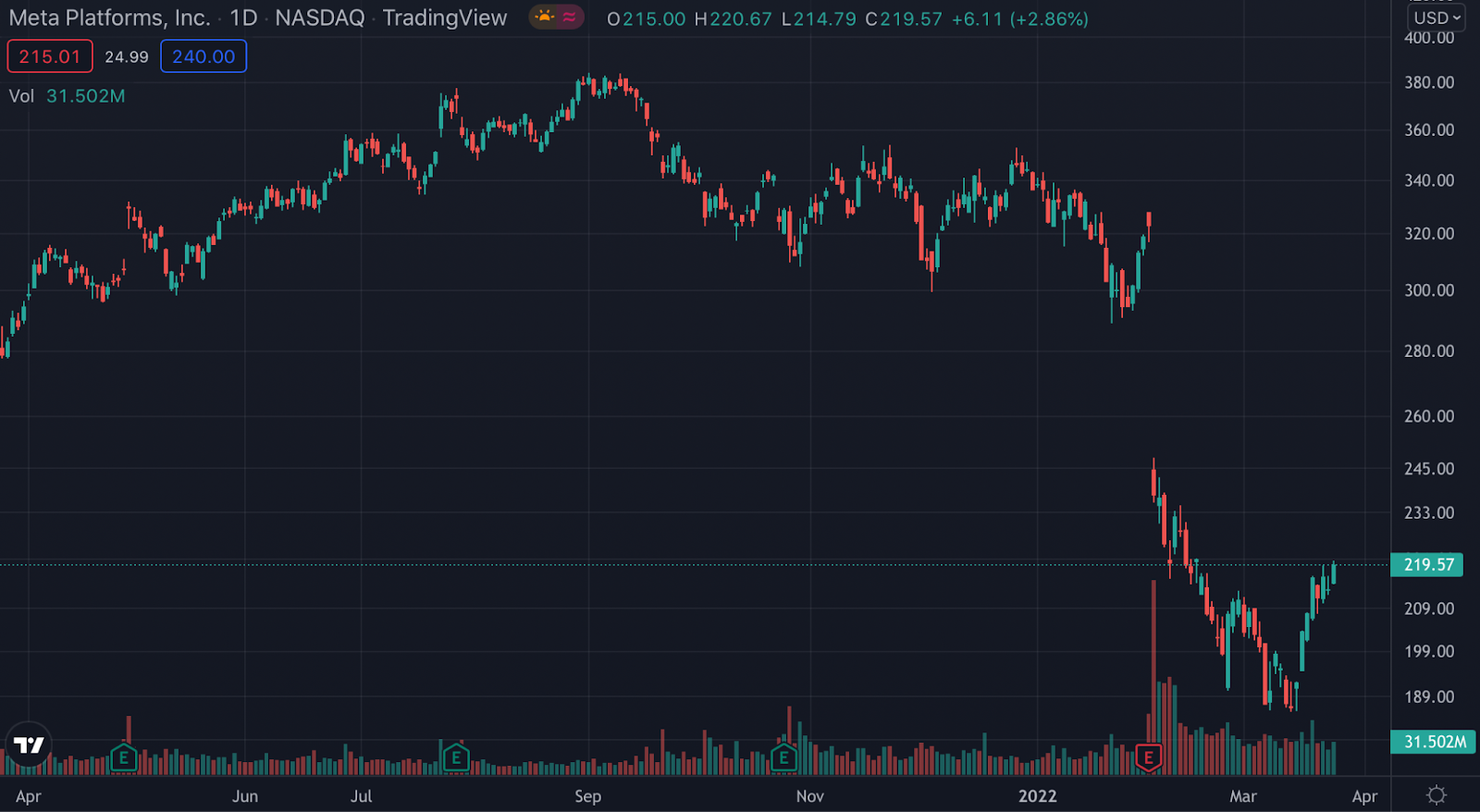The image size is (1480, 812).
Task: Select the close value C219.57 in header
Action: 904,18
